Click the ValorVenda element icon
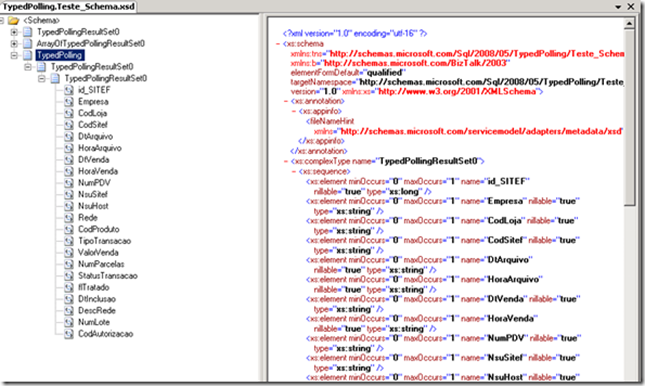This screenshot has height=386, width=645. pos(69,252)
